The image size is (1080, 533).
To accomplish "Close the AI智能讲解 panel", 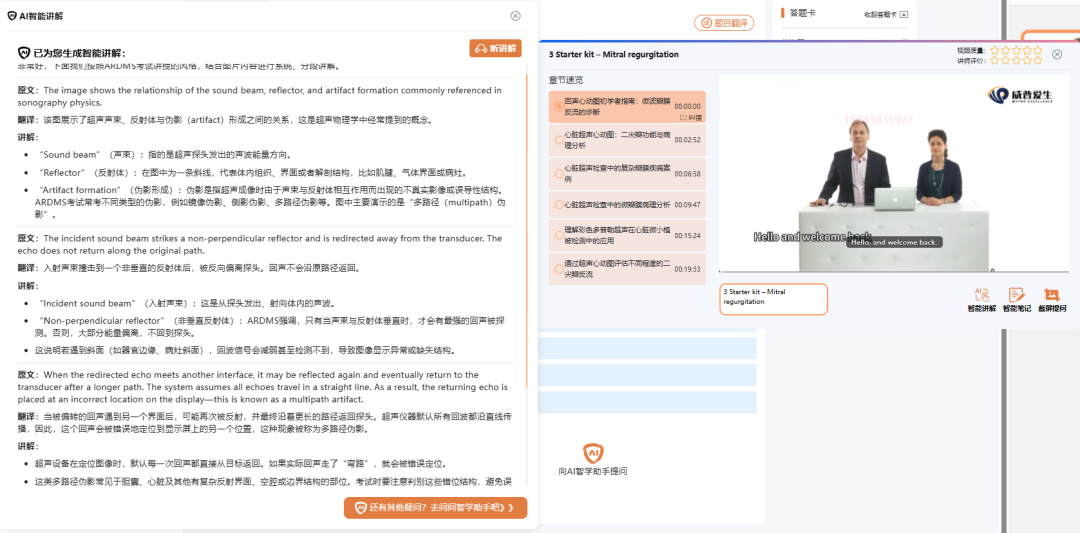I will pyautogui.click(x=515, y=15).
